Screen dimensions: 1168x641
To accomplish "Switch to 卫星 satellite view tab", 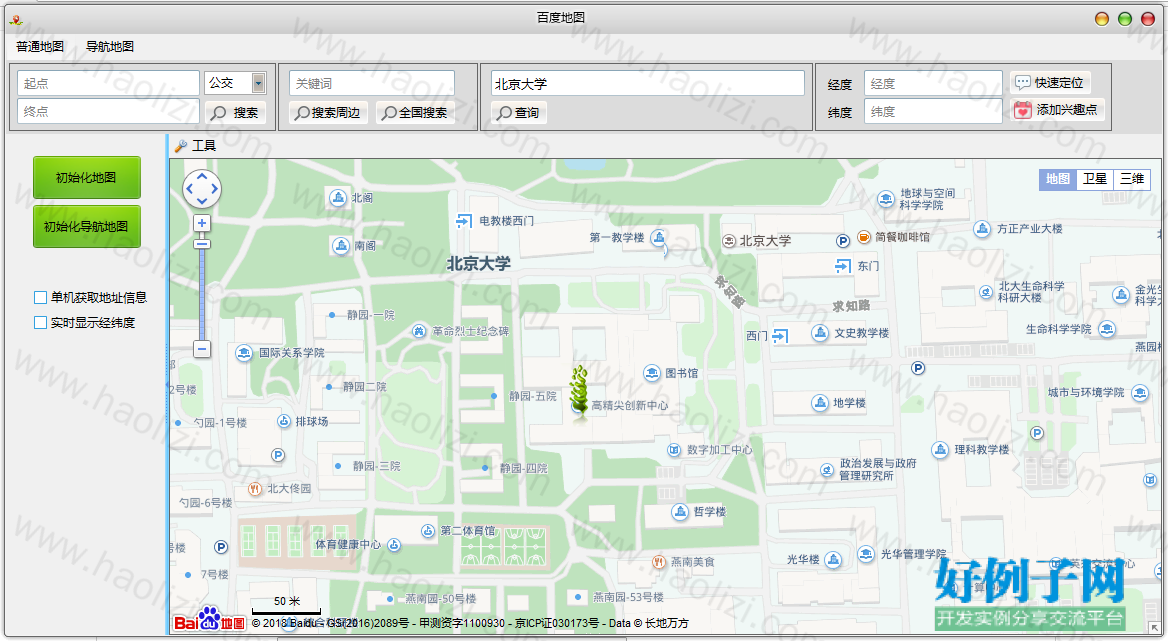I will (1095, 179).
